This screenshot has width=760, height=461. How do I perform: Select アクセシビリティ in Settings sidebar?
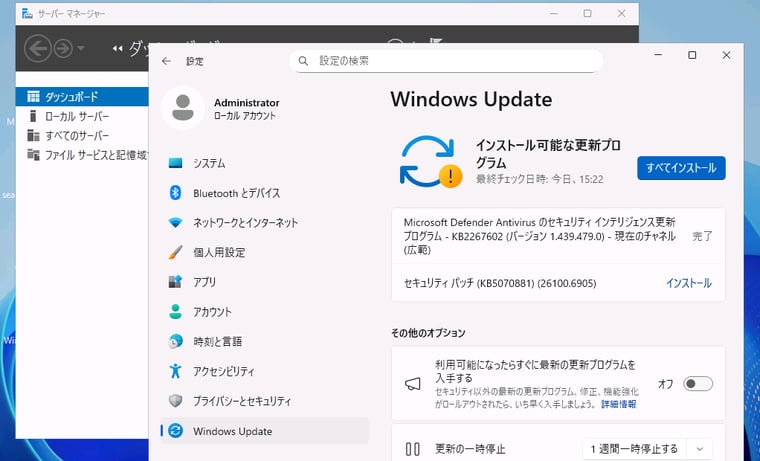click(264, 371)
